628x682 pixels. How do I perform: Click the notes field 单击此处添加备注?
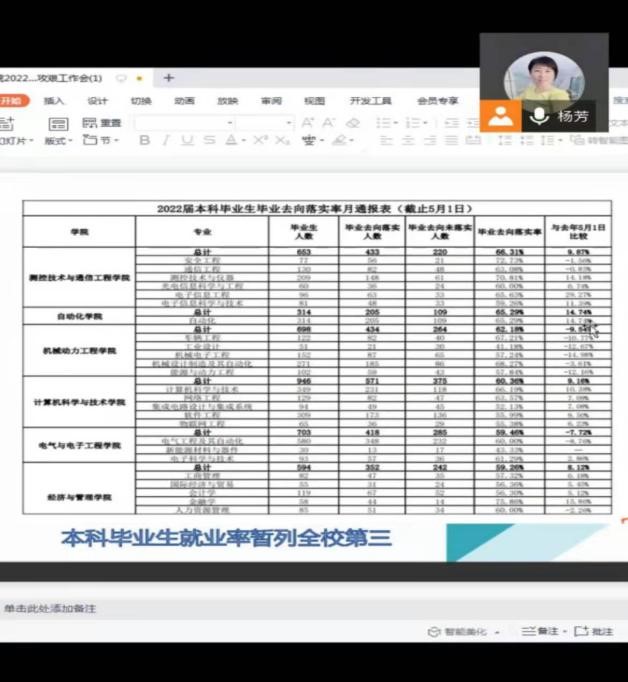point(50,609)
